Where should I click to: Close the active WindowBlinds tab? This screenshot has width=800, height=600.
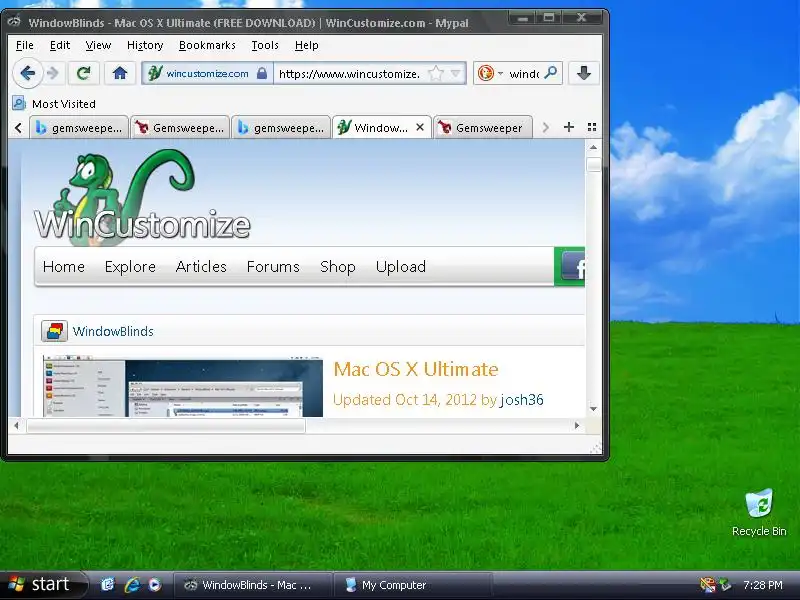420,127
